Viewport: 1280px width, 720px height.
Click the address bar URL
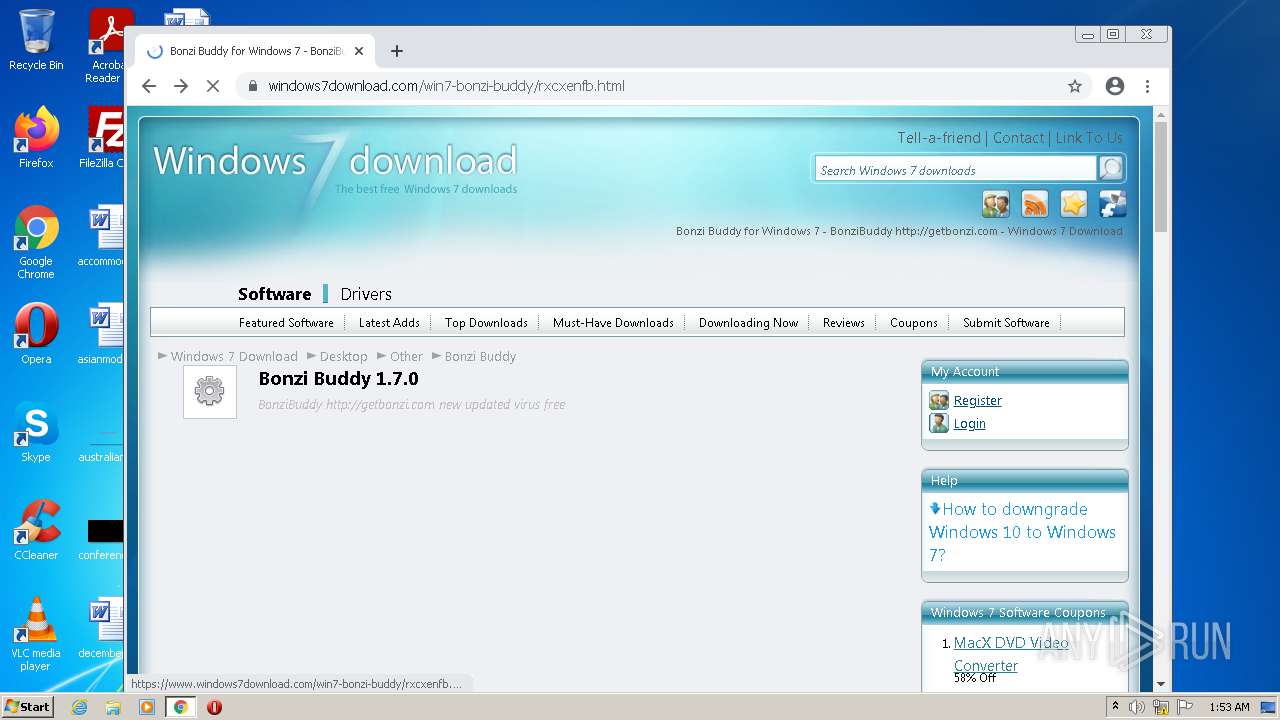(446, 86)
